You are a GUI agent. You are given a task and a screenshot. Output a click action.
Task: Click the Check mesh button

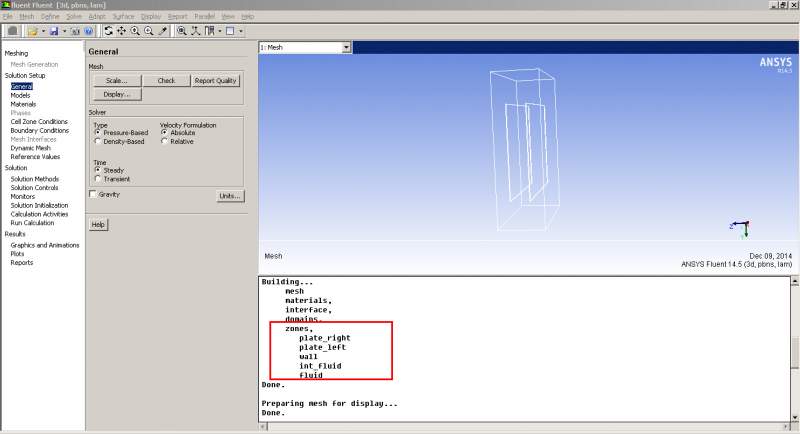click(166, 81)
